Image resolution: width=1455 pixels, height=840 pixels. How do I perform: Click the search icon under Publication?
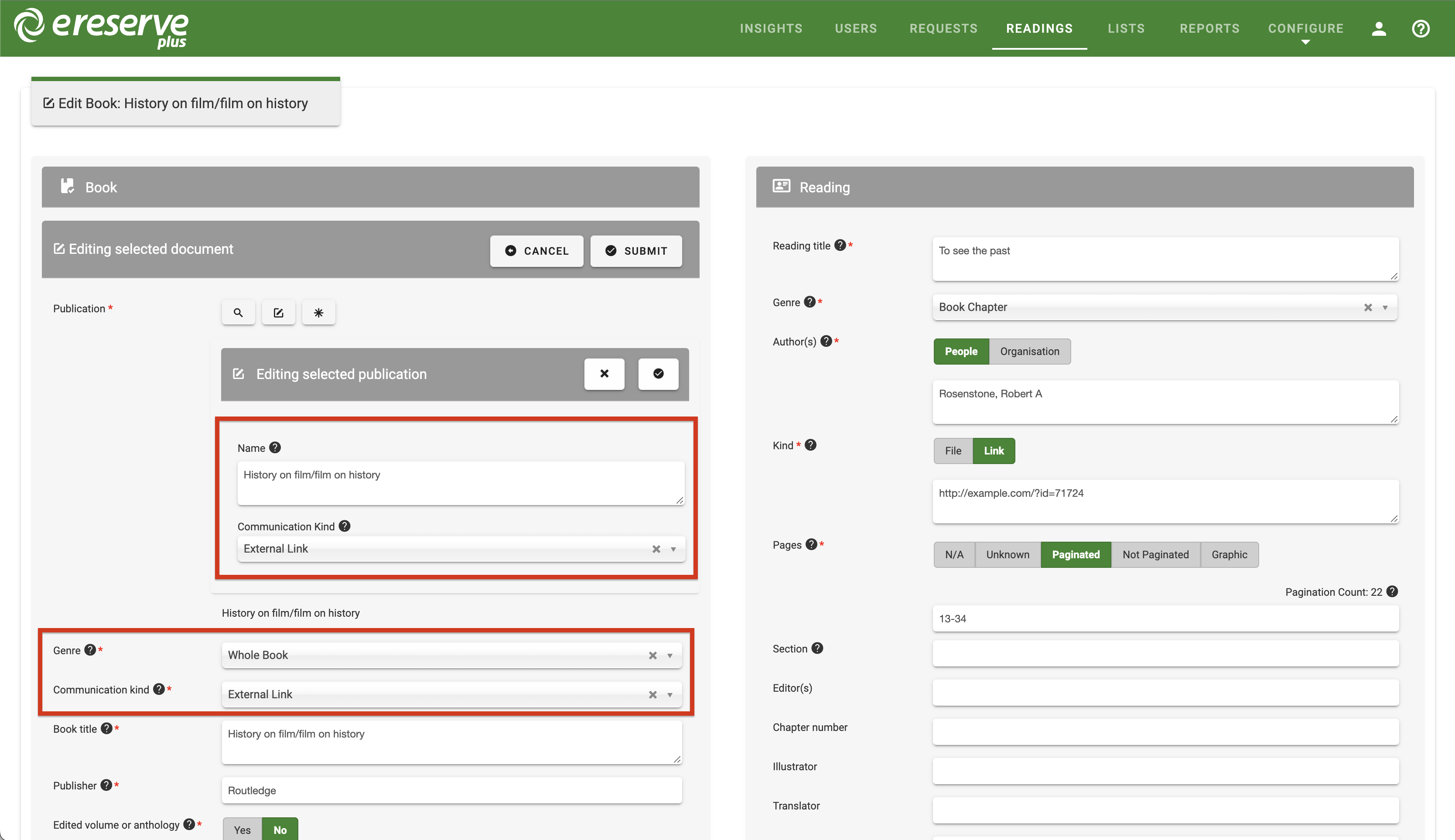point(239,312)
